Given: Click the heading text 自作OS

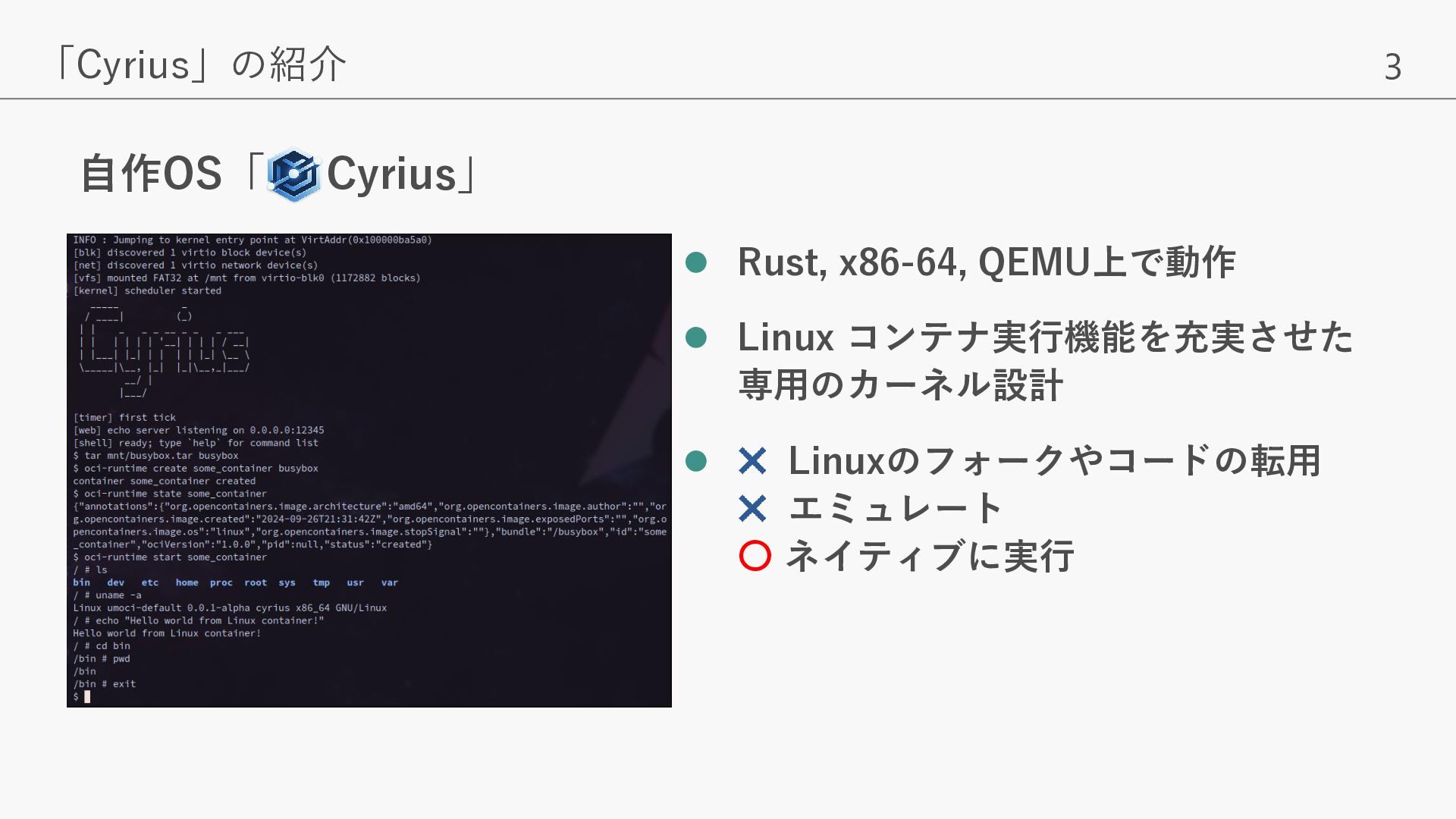Looking at the screenshot, I should click(x=151, y=174).
